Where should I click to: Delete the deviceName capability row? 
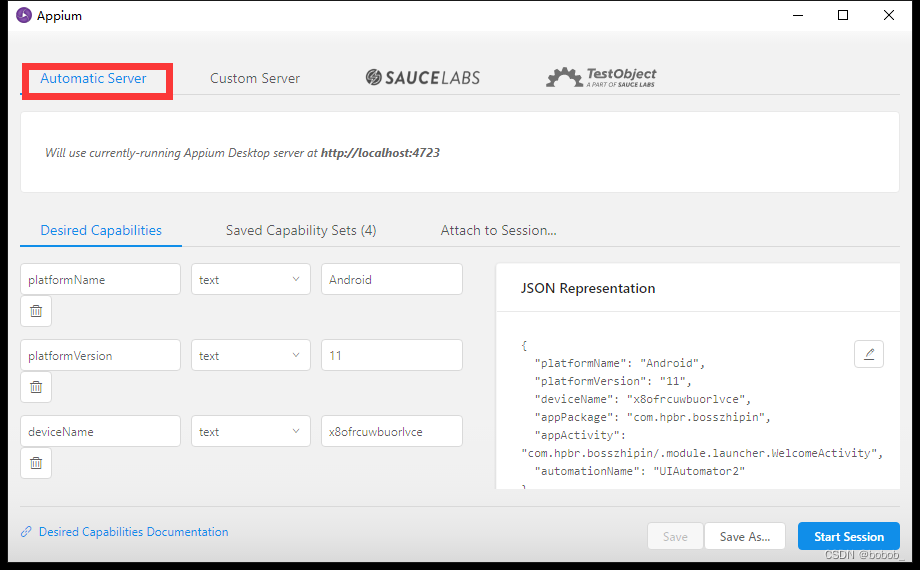(36, 463)
